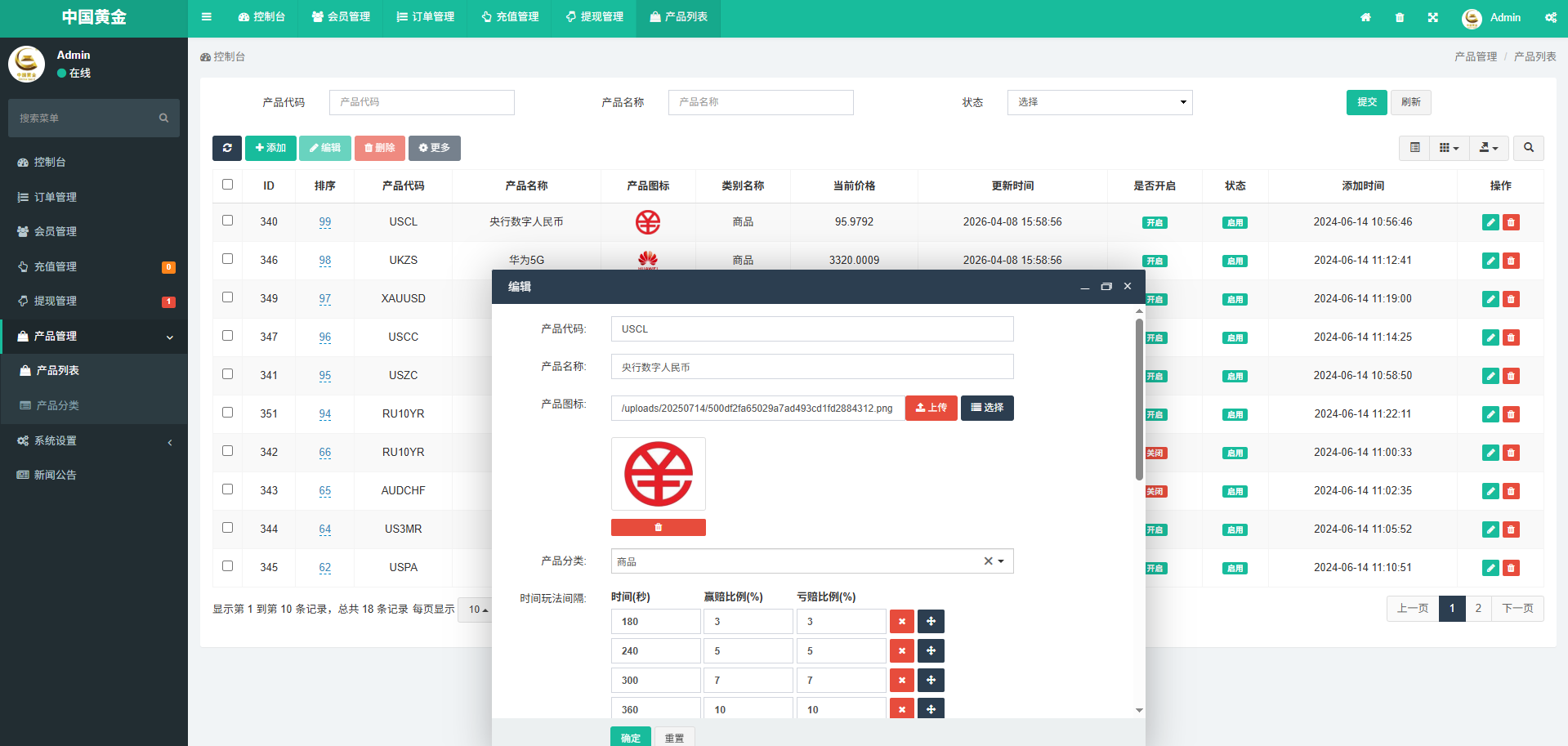Delete row 345 using trash icon
Viewport: 1568px width, 746px height.
coord(1511,568)
